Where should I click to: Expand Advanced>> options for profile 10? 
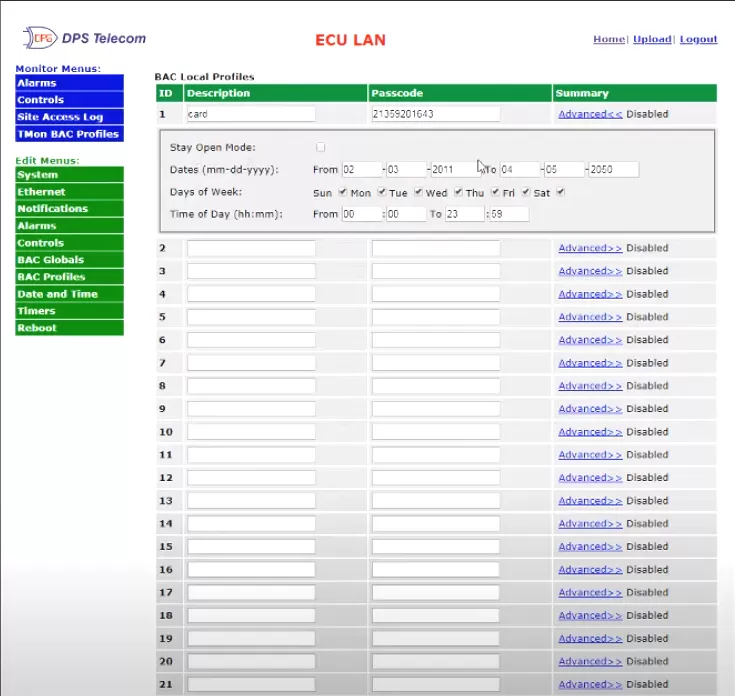[x=590, y=432]
